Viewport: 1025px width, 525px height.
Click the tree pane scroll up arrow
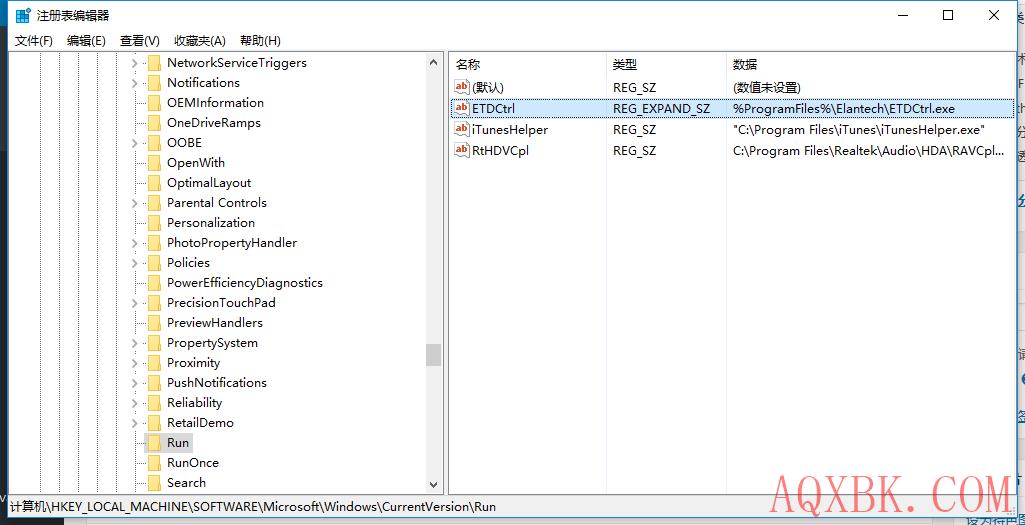click(x=433, y=63)
